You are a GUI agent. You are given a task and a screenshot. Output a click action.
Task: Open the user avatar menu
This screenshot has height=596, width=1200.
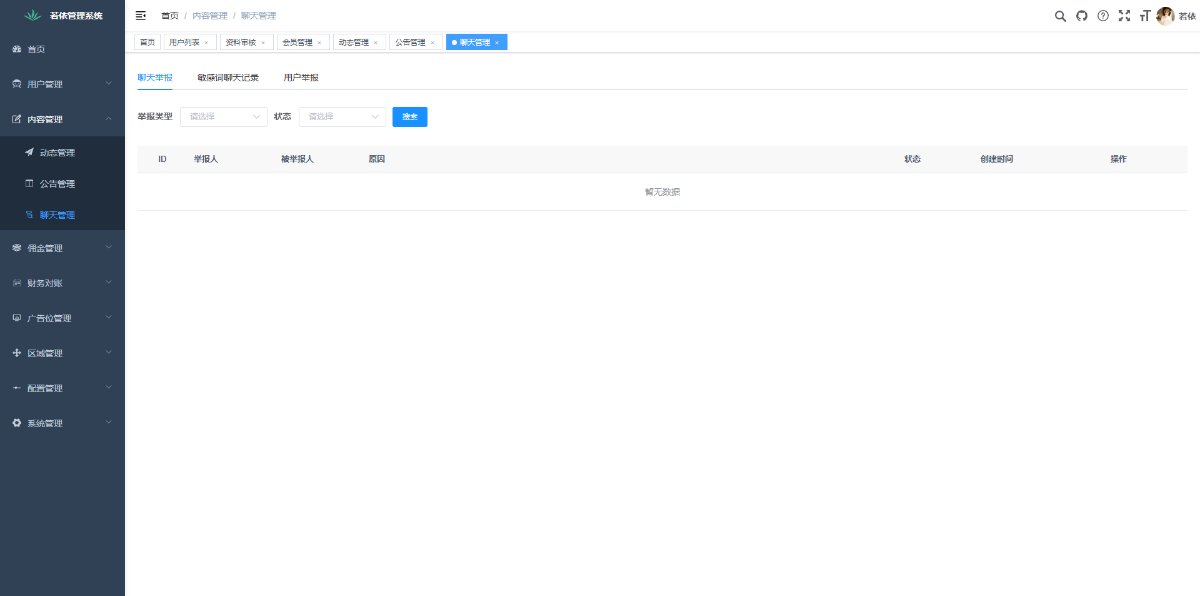pos(1165,16)
